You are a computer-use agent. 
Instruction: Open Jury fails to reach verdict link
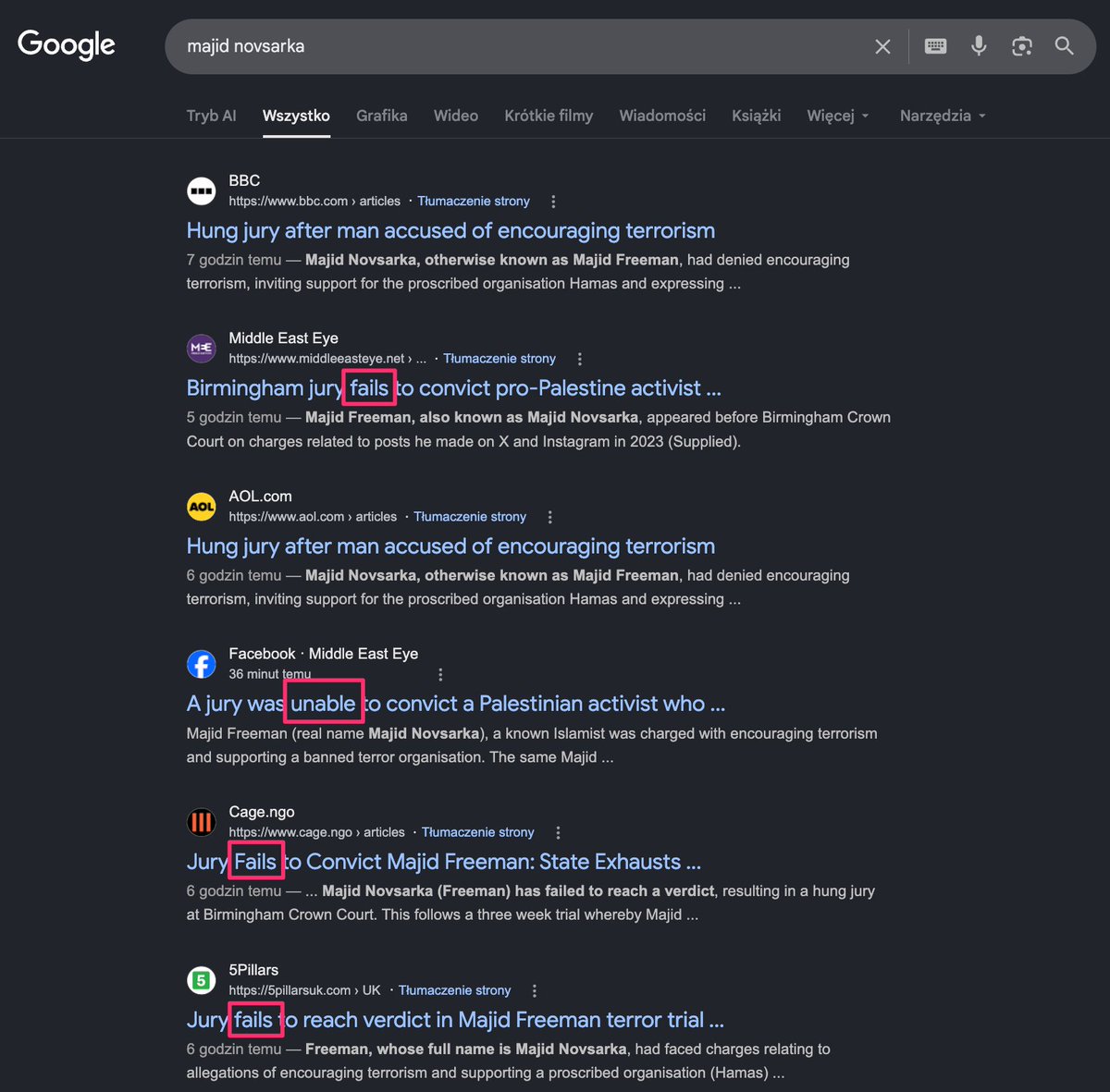click(x=455, y=1020)
